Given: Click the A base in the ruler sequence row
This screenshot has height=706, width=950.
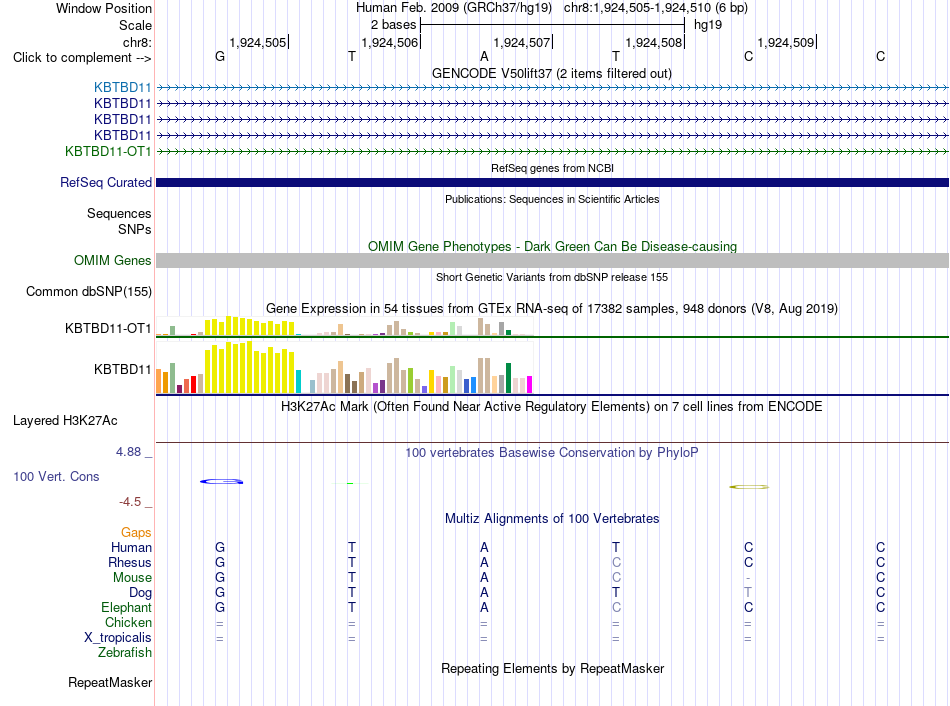Looking at the screenshot, I should tap(484, 56).
